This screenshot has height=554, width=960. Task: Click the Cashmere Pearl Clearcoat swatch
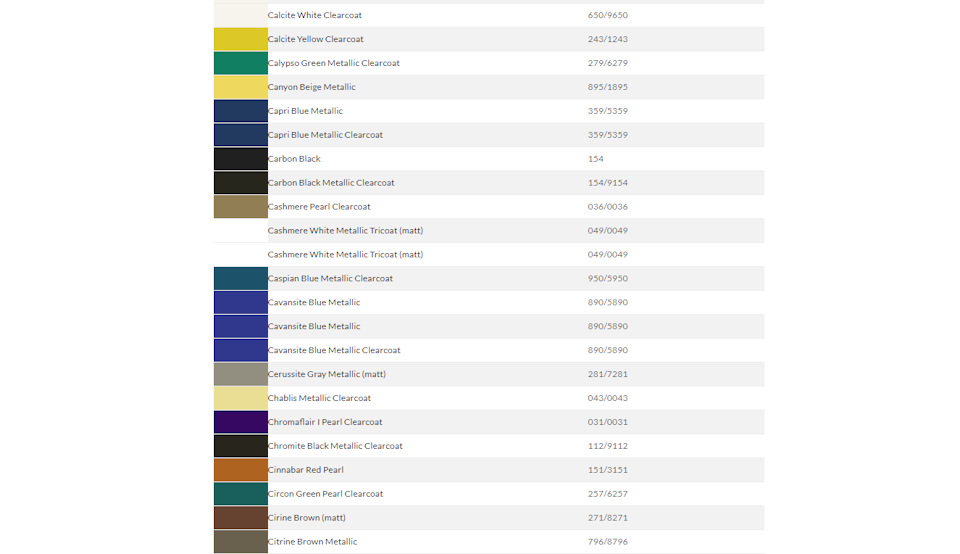[241, 206]
